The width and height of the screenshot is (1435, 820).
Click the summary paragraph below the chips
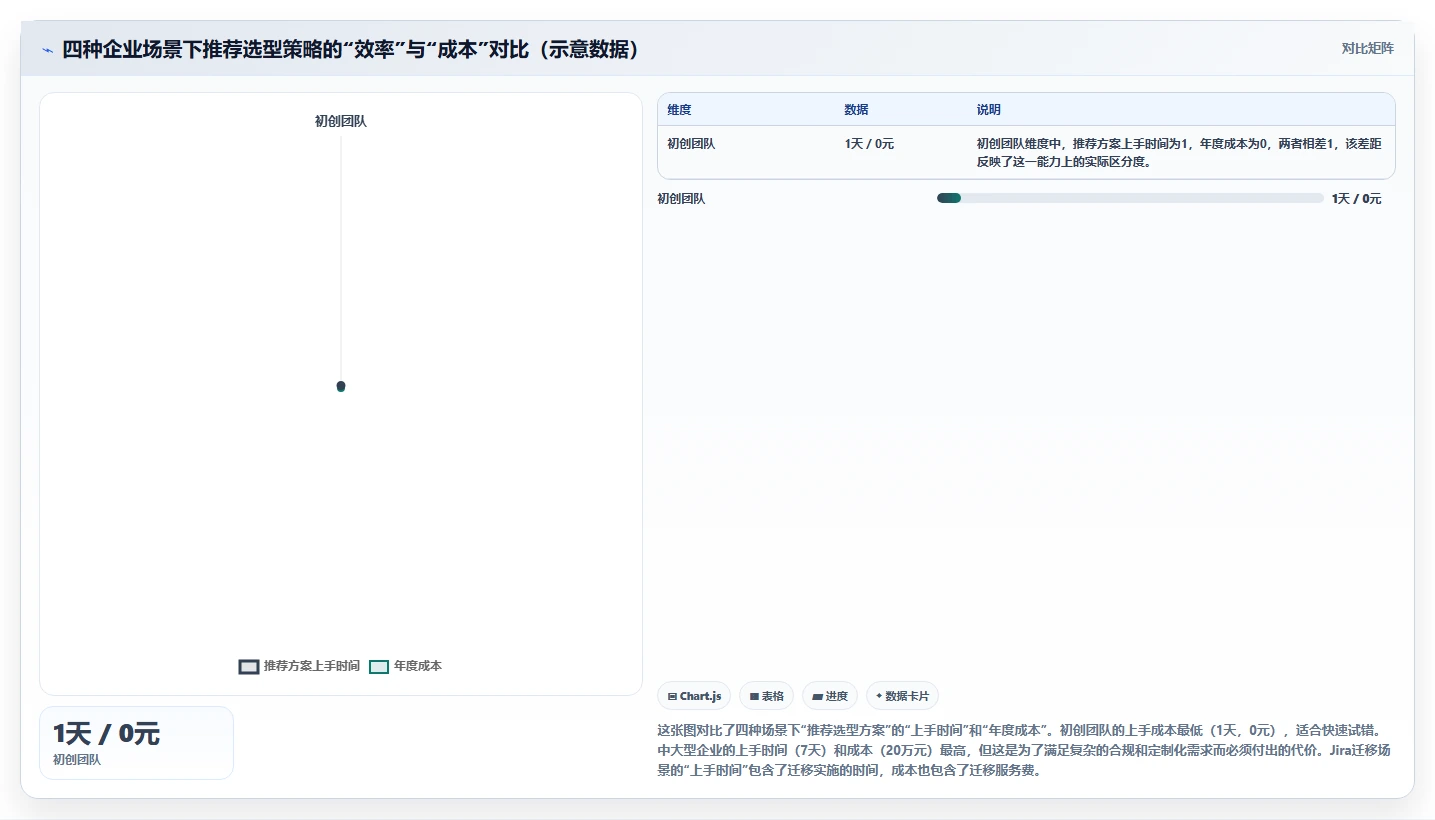1026,750
